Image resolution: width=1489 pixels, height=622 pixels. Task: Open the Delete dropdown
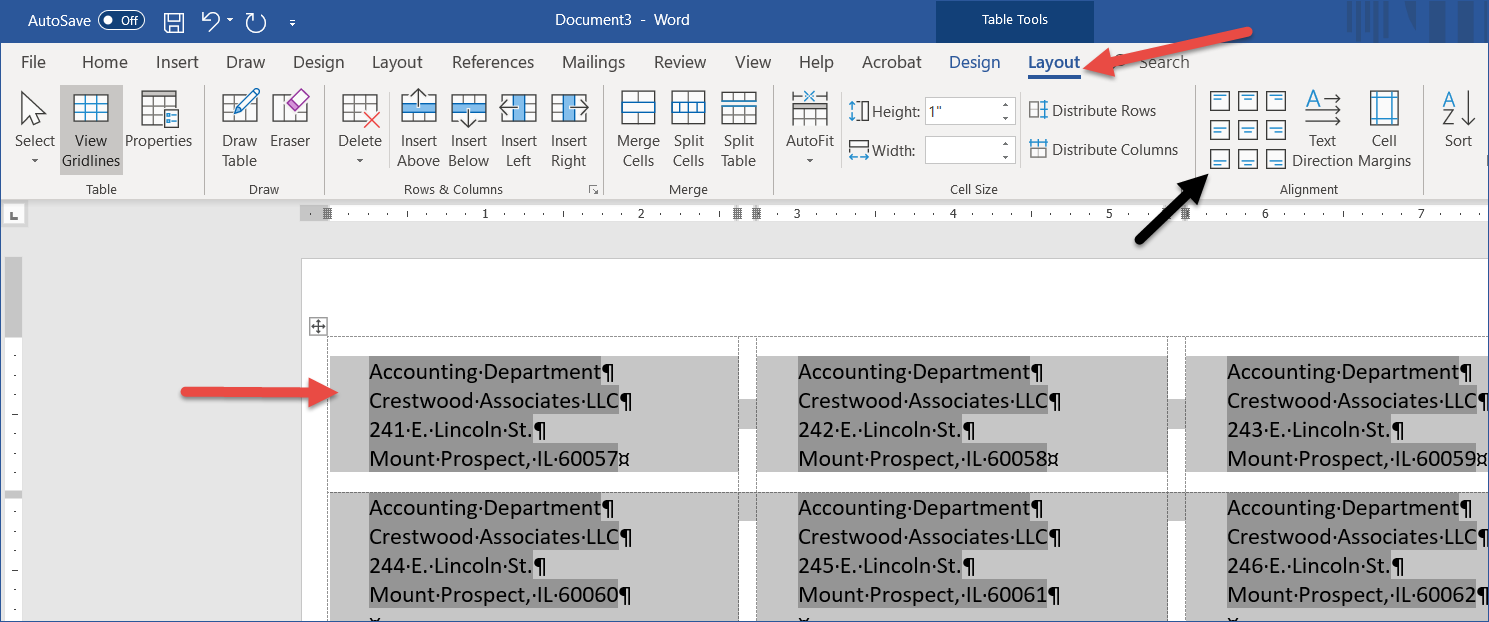360,130
